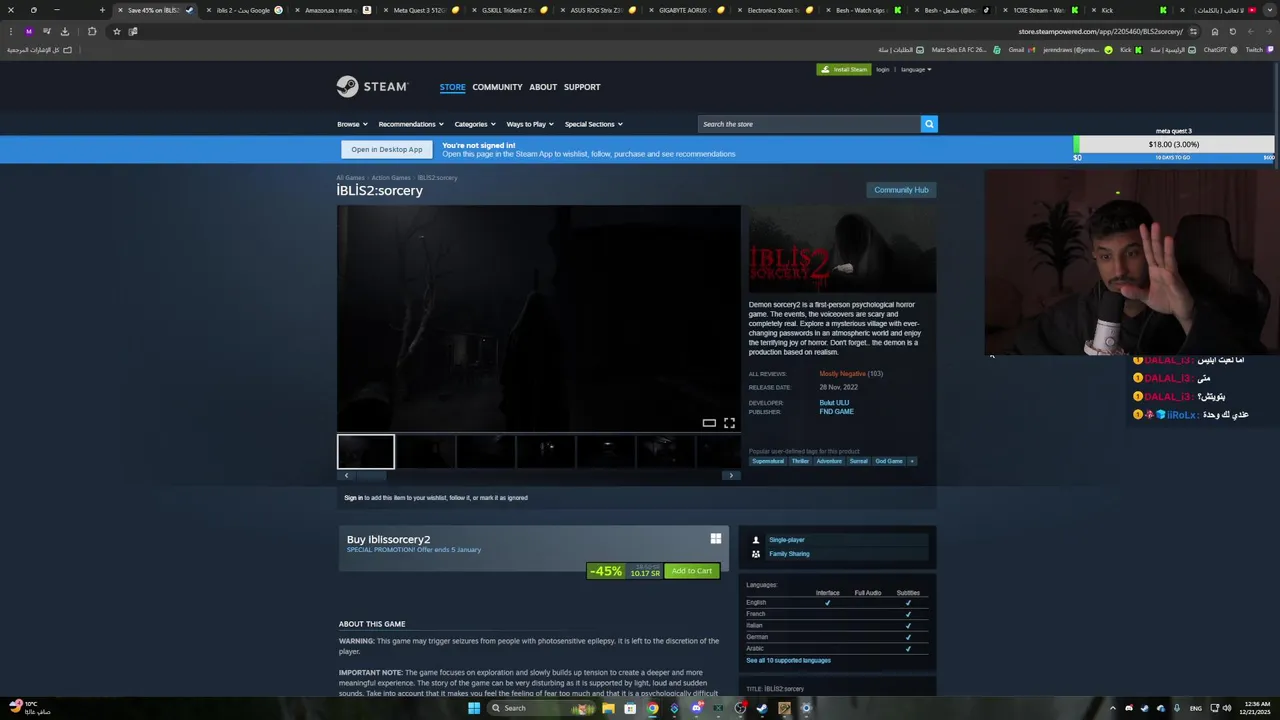
Task: Click the Sign in link below thumbnails
Action: 353,498
